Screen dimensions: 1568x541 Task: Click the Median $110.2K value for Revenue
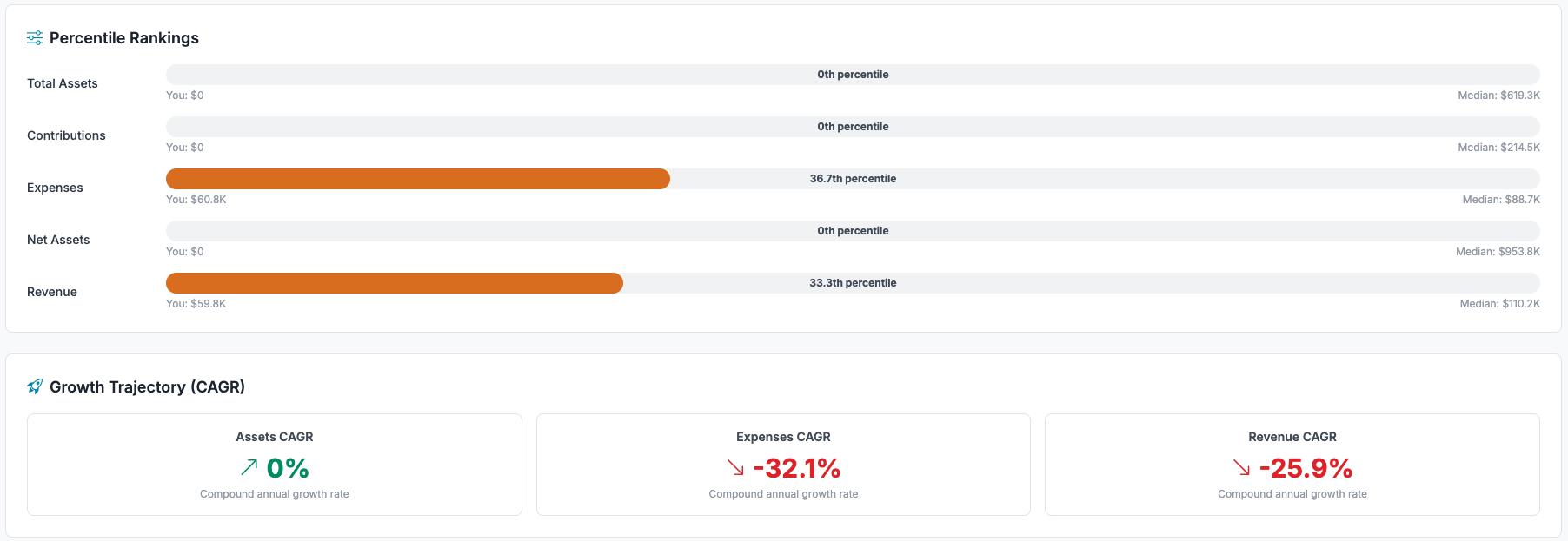[1499, 304]
